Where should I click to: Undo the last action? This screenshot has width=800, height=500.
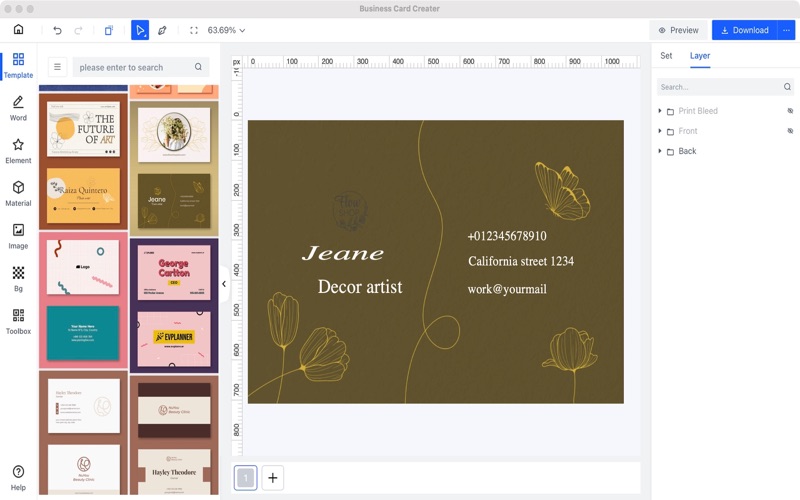(x=57, y=30)
